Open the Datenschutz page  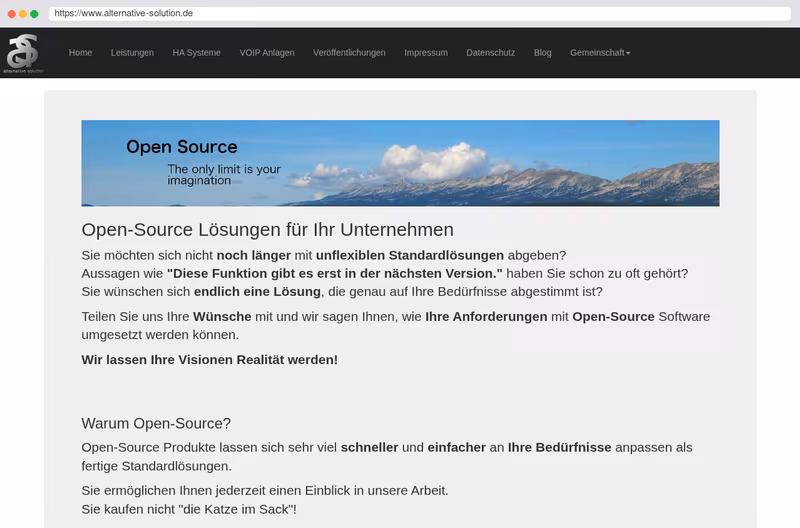click(491, 53)
